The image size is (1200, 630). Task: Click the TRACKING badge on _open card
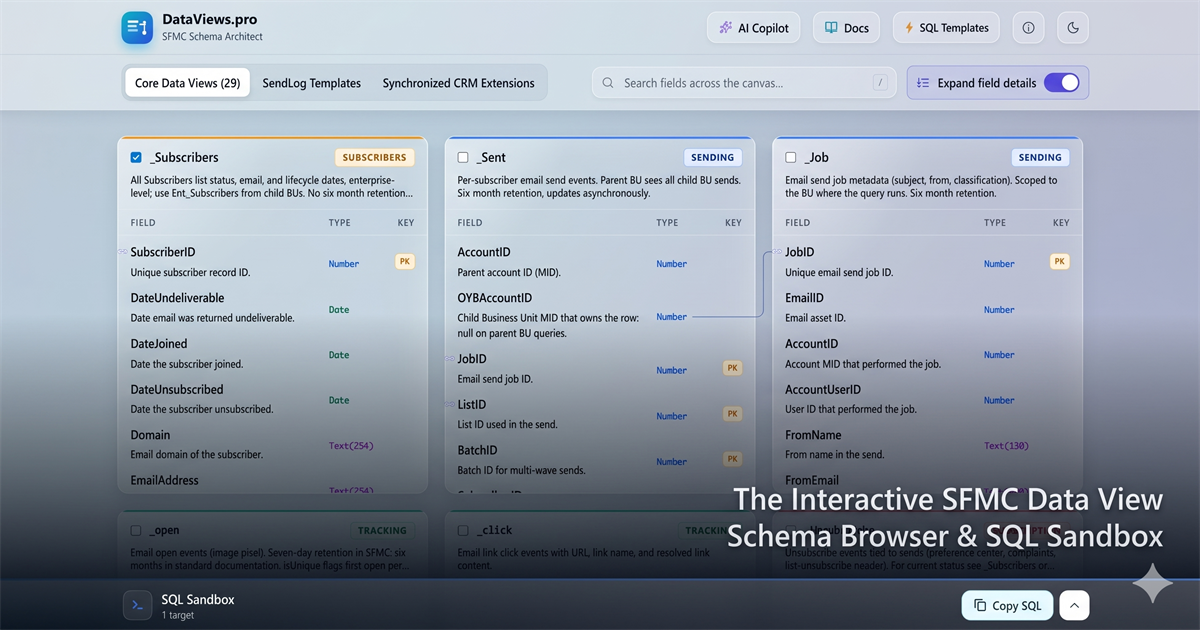(x=382, y=531)
